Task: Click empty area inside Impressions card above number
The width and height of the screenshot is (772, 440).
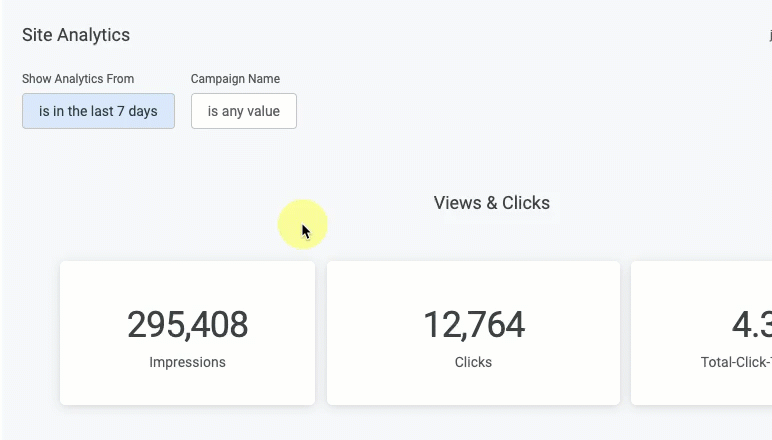Action: click(x=188, y=284)
